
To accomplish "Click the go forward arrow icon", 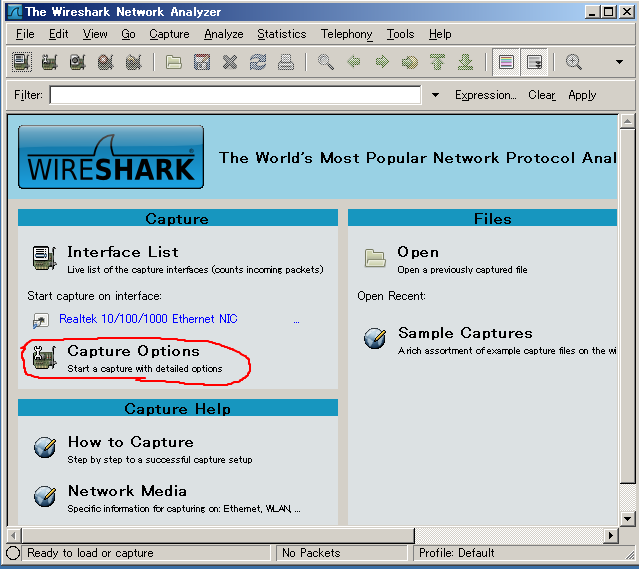I will coord(382,62).
